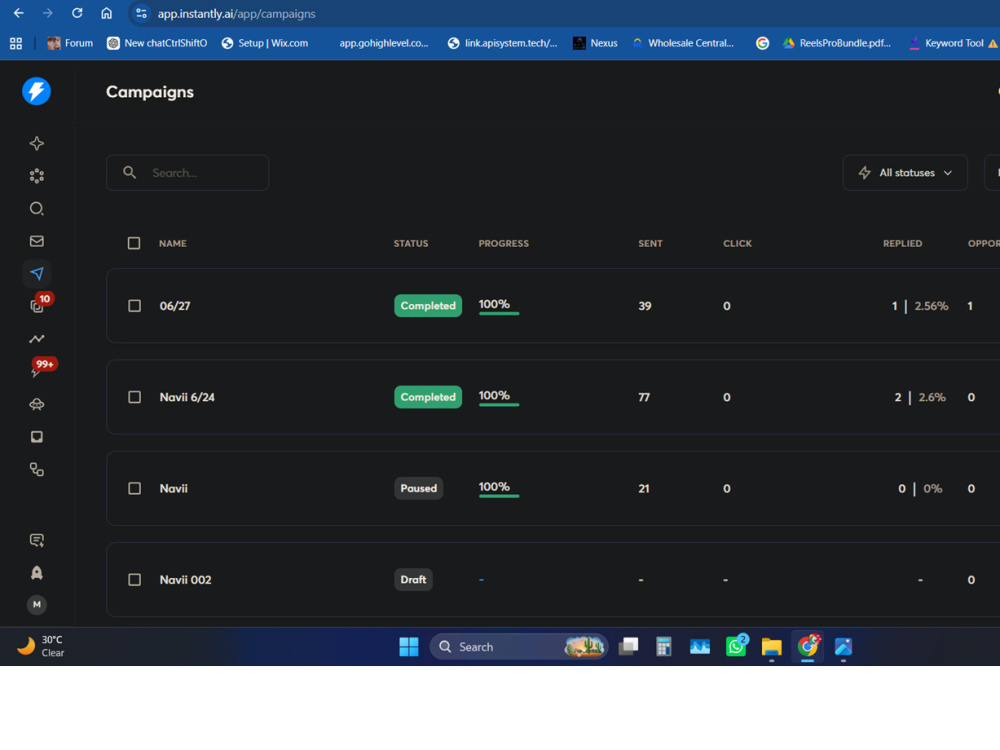Open the Nexus bookmark
1000x750 pixels.
tap(595, 43)
